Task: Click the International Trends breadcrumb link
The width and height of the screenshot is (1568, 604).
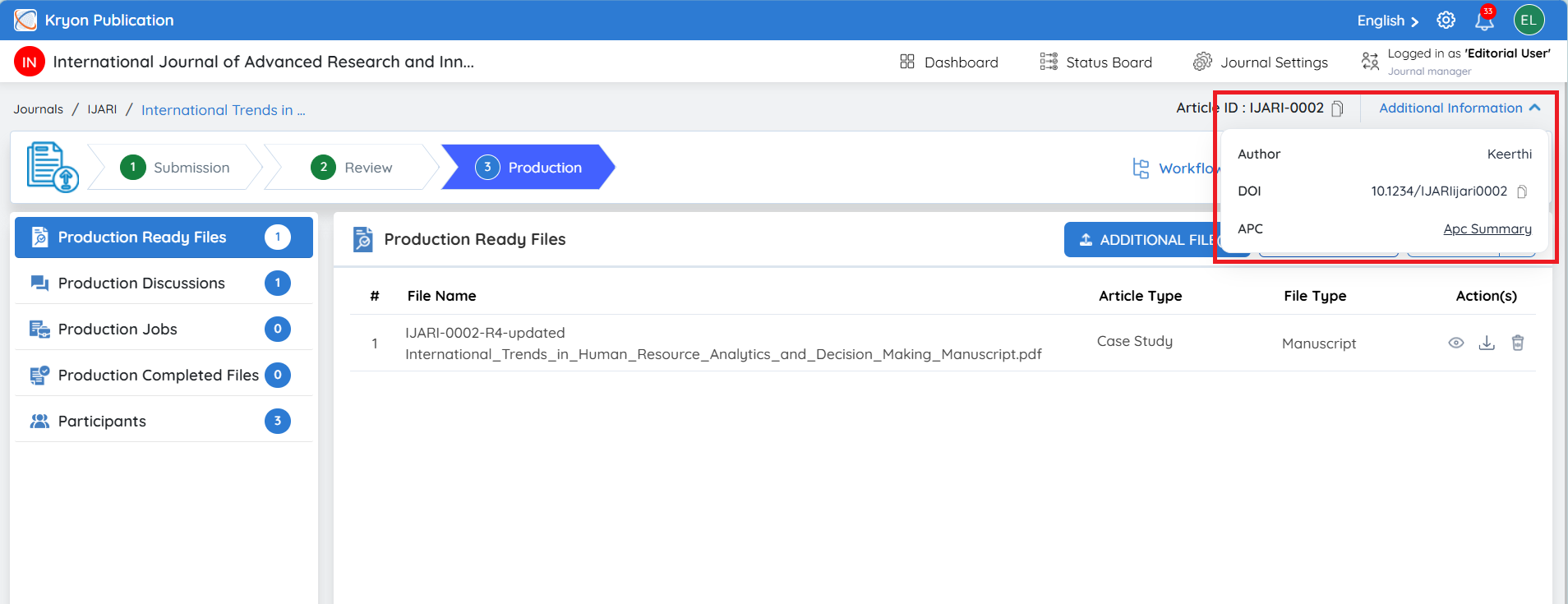Action: [223, 110]
